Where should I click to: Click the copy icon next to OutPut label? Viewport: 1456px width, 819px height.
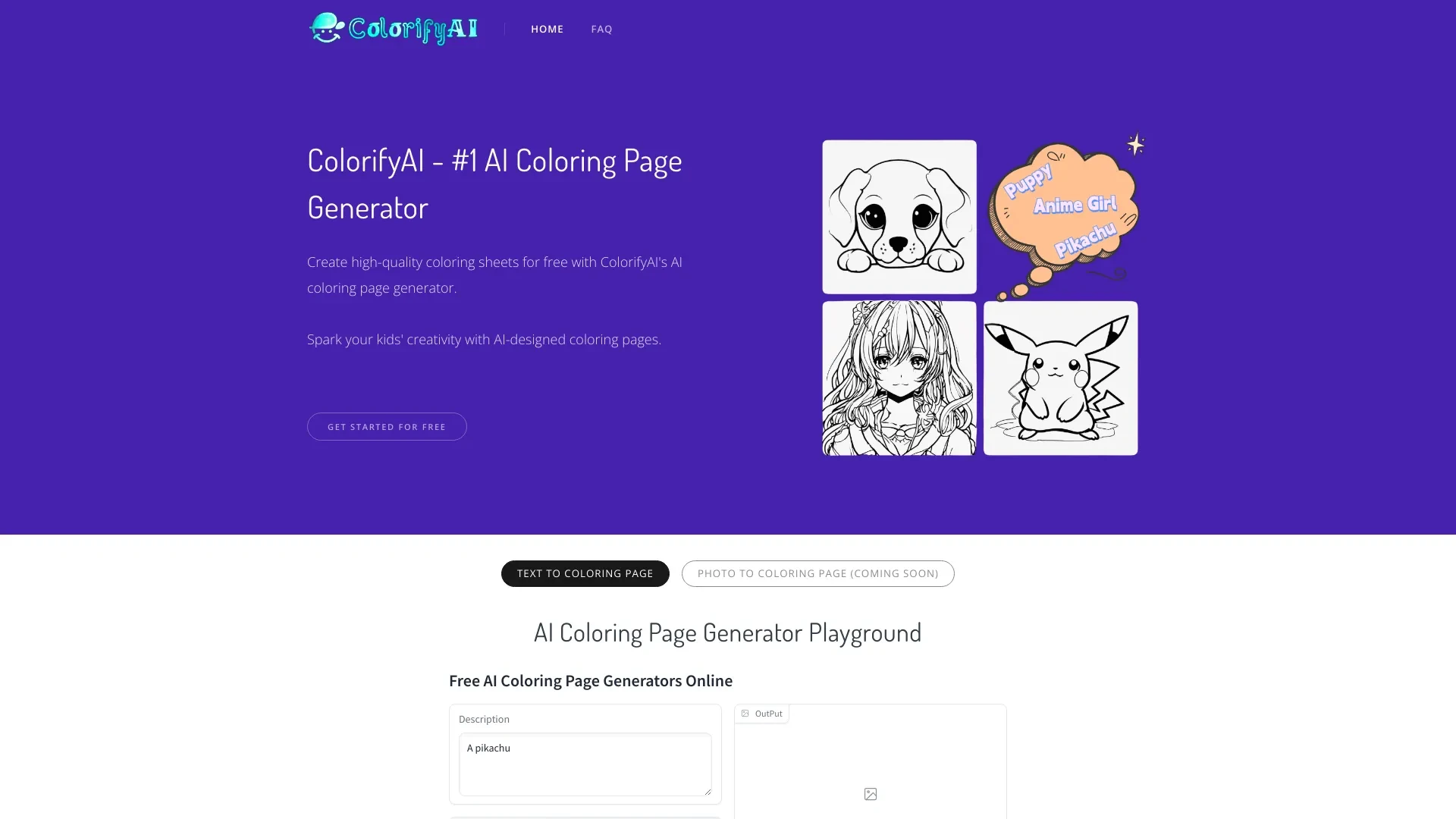[746, 713]
